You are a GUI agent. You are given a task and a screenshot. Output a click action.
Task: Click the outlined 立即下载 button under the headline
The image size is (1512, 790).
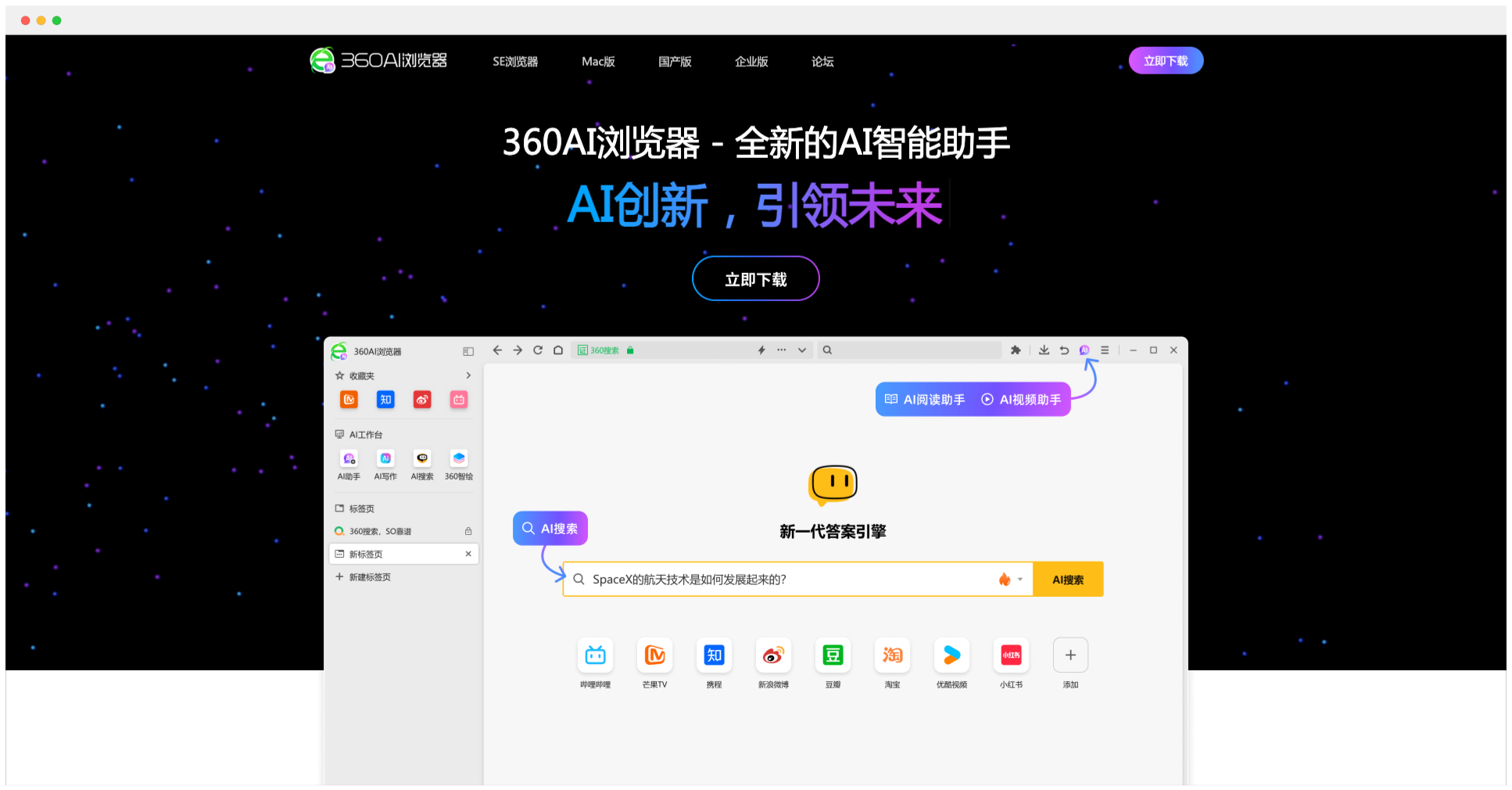tap(756, 278)
